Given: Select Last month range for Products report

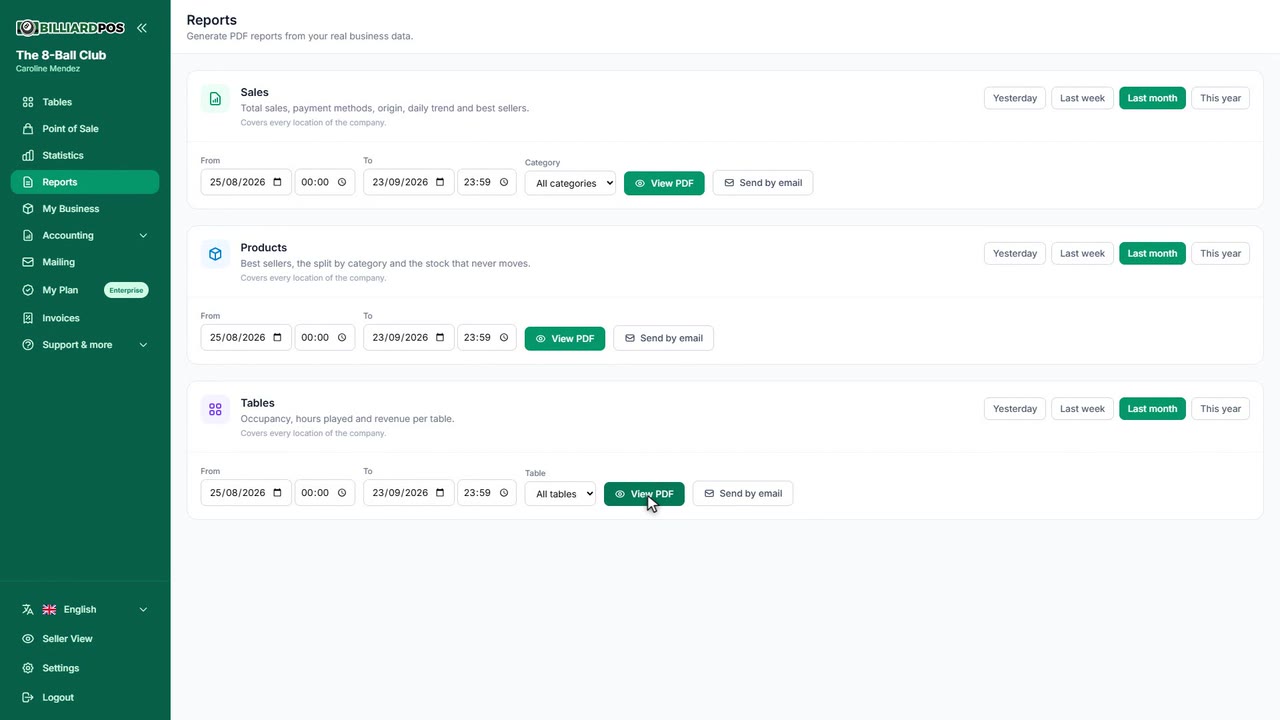Looking at the screenshot, I should [x=1152, y=253].
